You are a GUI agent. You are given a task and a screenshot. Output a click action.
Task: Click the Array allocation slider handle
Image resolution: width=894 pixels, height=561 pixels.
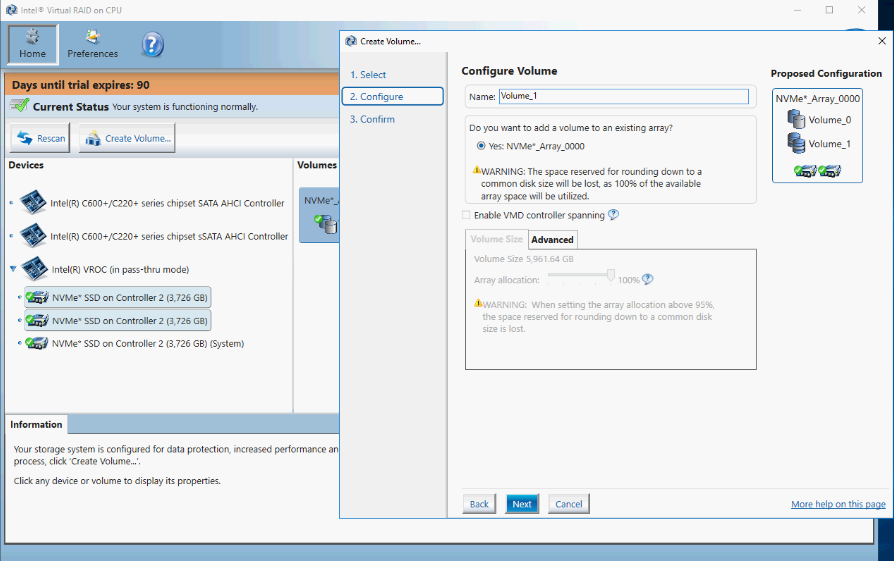(611, 276)
